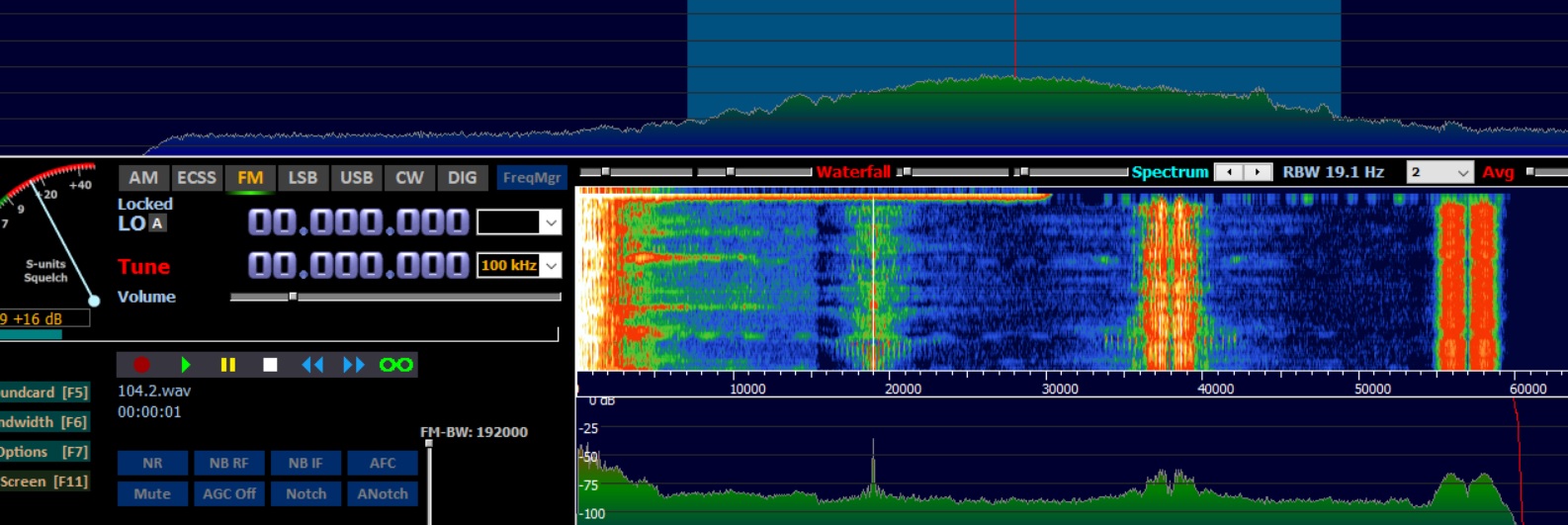This screenshot has height=525, width=1568.
Task: Mute the audio output
Action: pos(152,493)
